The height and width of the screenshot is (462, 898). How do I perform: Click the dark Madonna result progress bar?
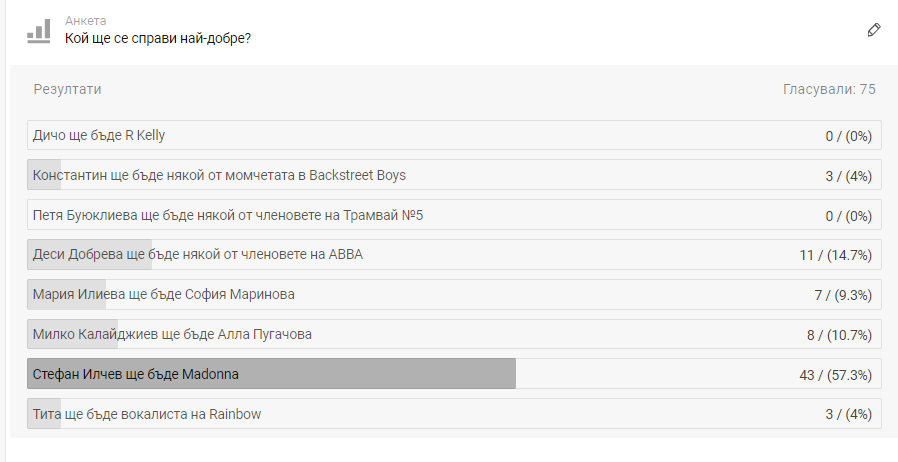point(271,374)
